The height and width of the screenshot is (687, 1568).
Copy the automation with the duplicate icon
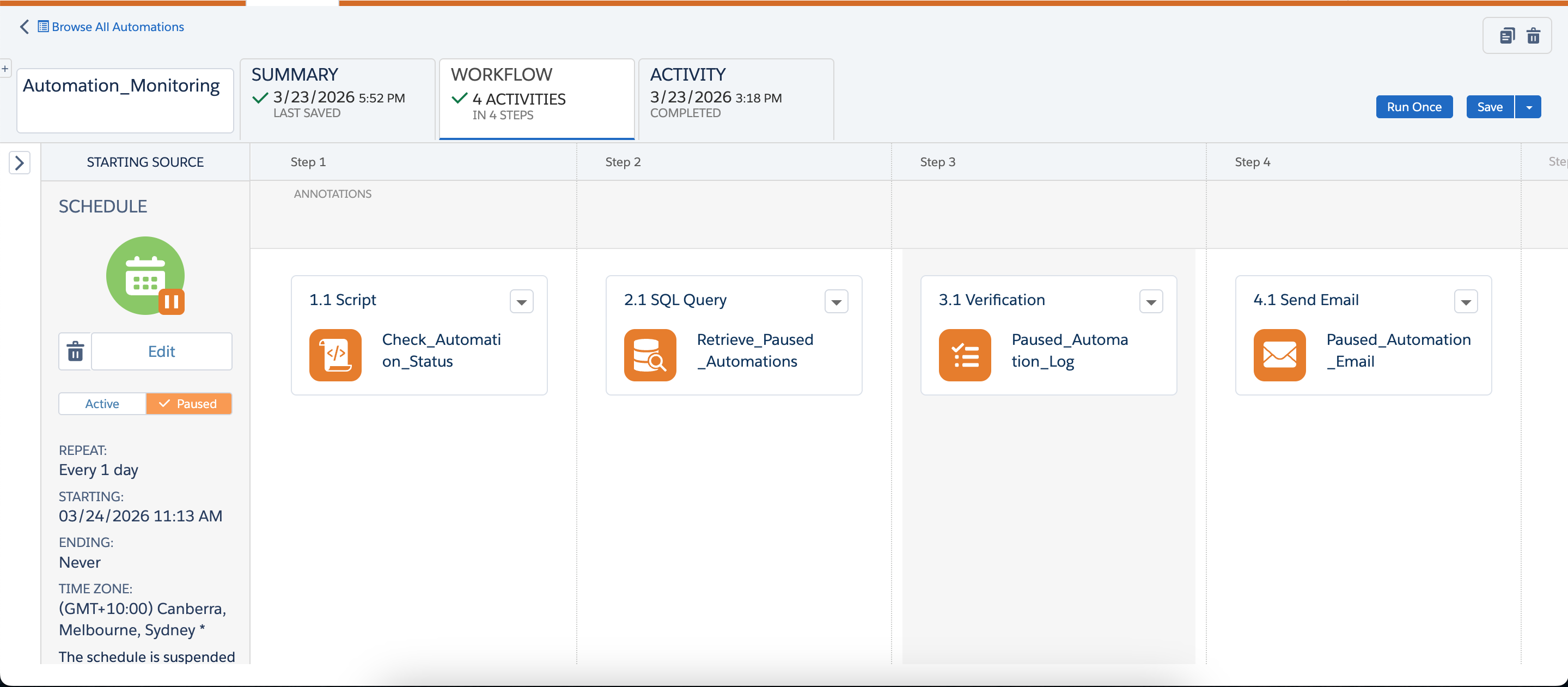(1507, 36)
